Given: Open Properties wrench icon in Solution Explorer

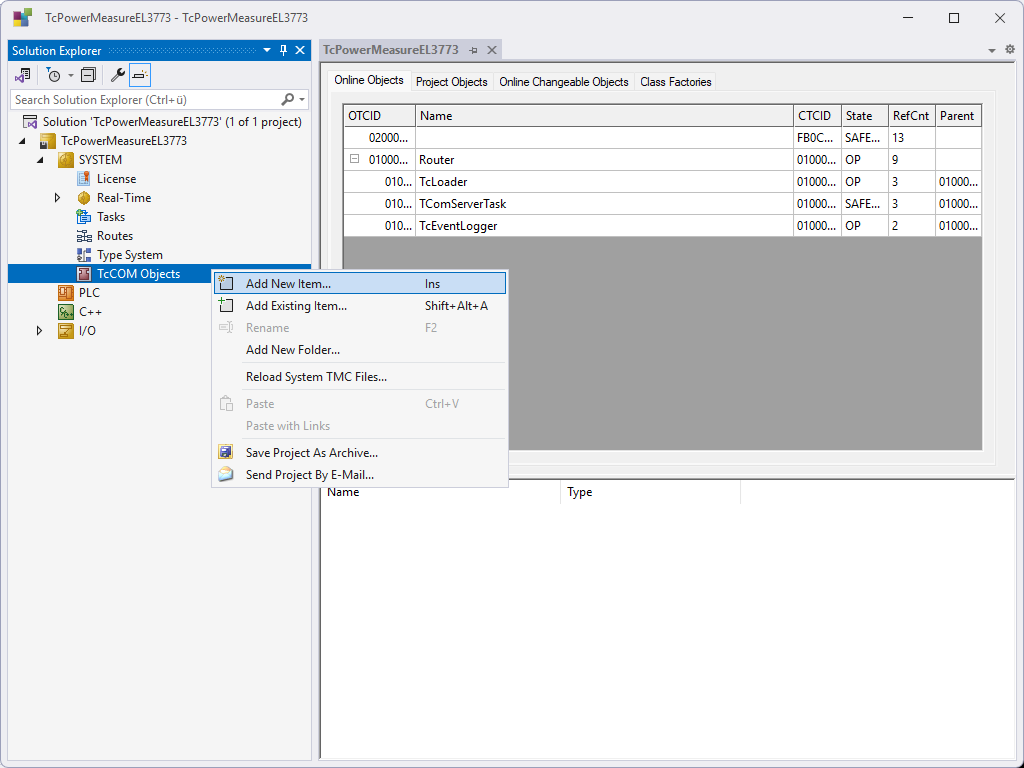Looking at the screenshot, I should (x=118, y=76).
